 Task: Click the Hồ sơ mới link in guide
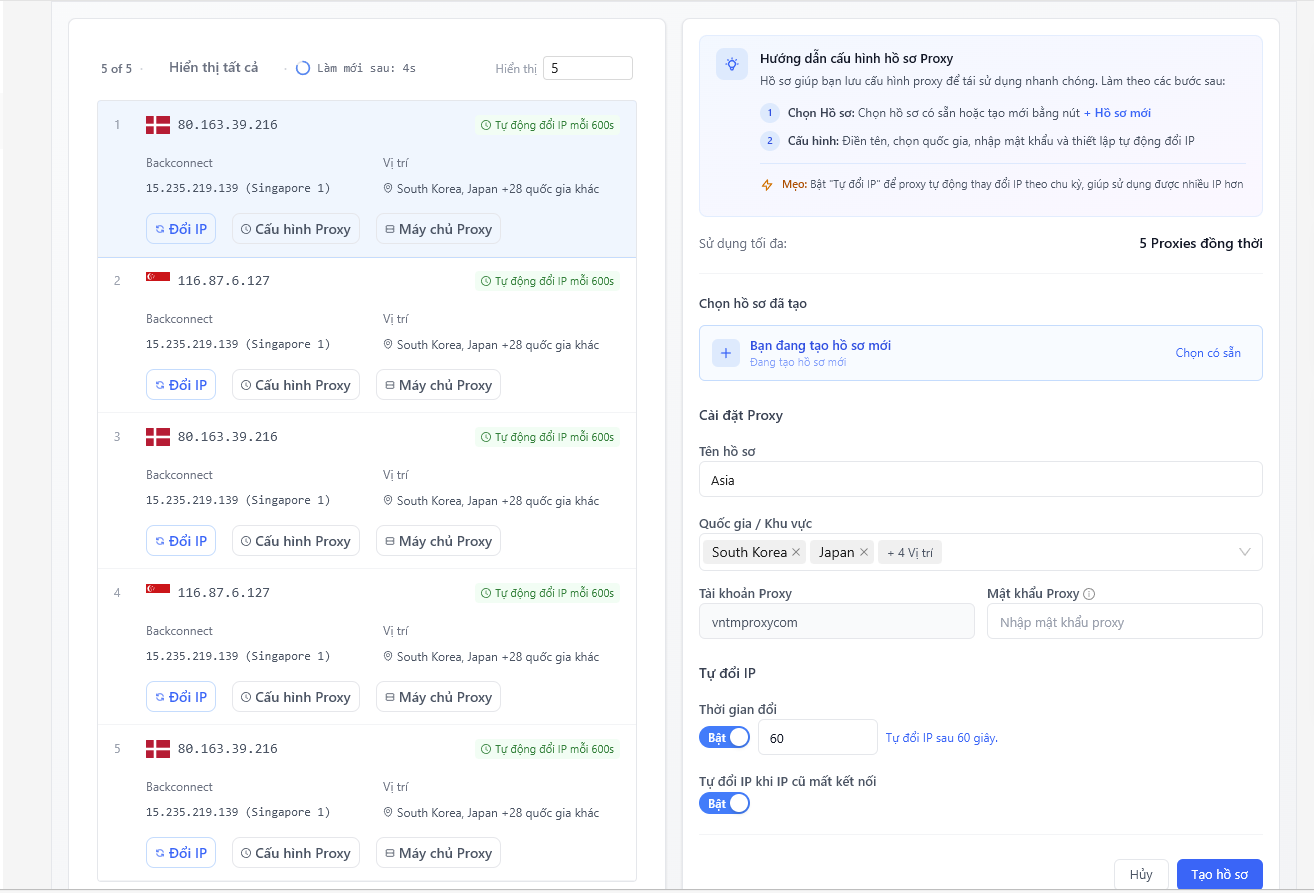(x=1122, y=113)
